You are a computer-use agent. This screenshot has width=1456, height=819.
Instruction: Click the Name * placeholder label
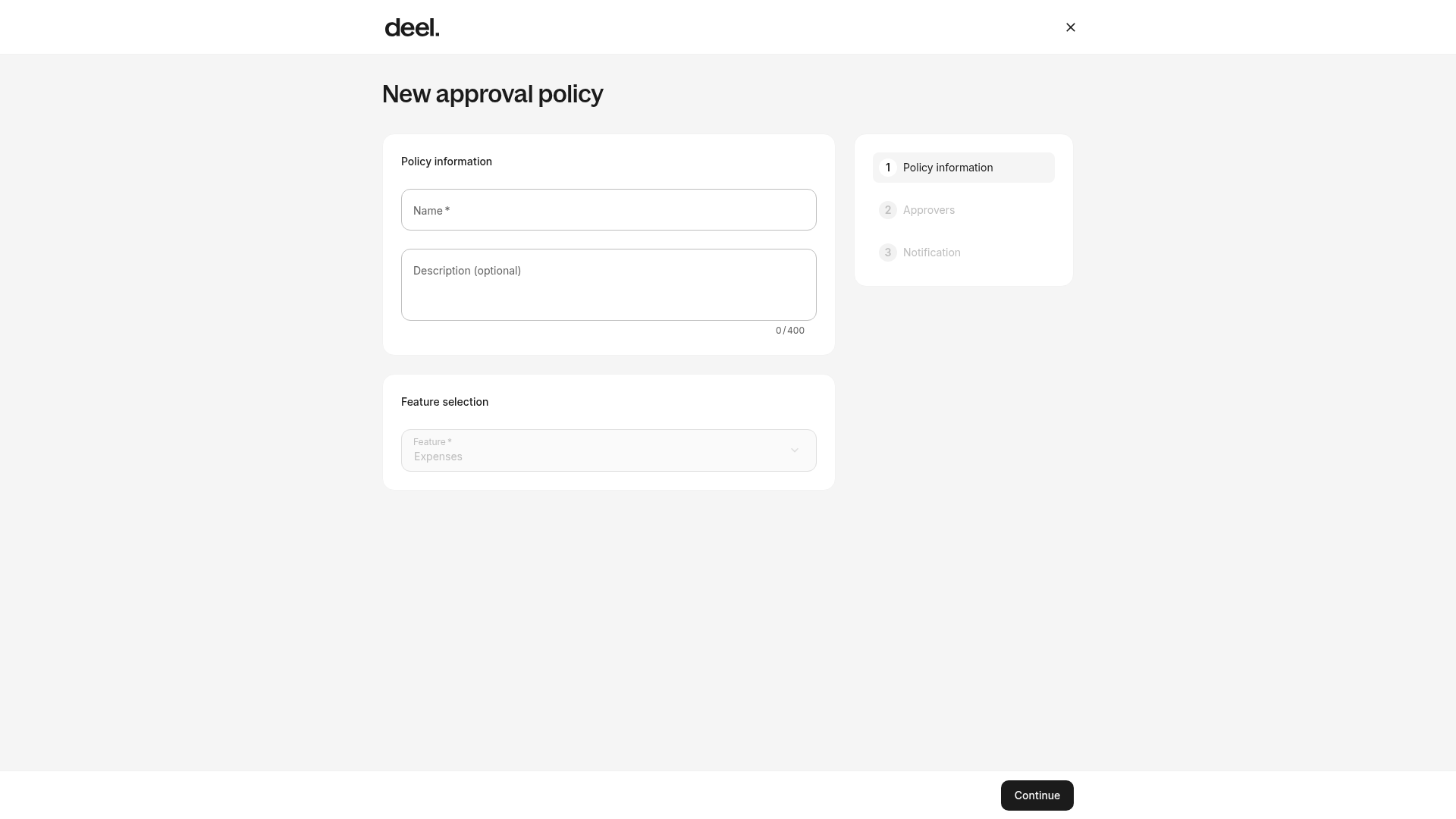pos(431,211)
